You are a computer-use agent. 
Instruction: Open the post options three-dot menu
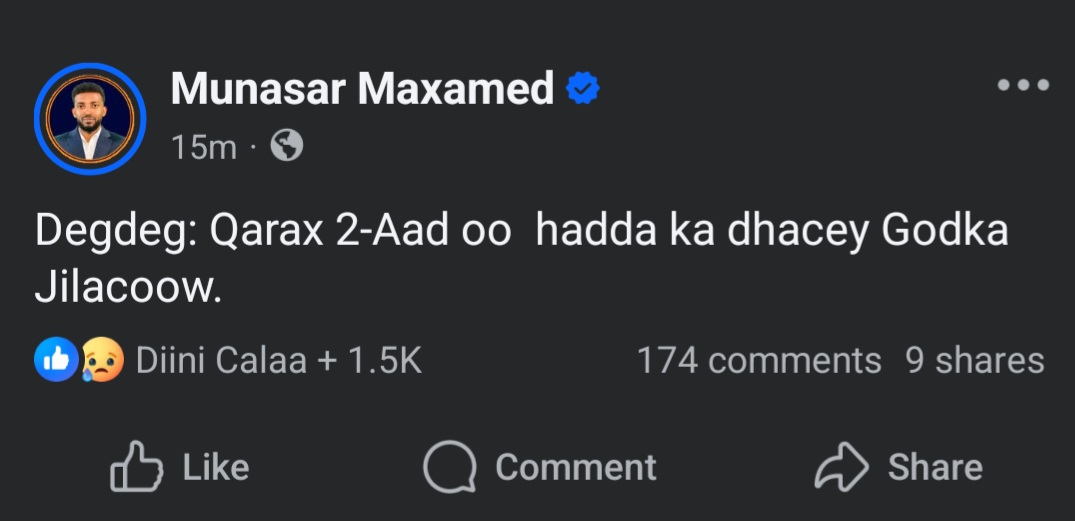[x=1023, y=86]
